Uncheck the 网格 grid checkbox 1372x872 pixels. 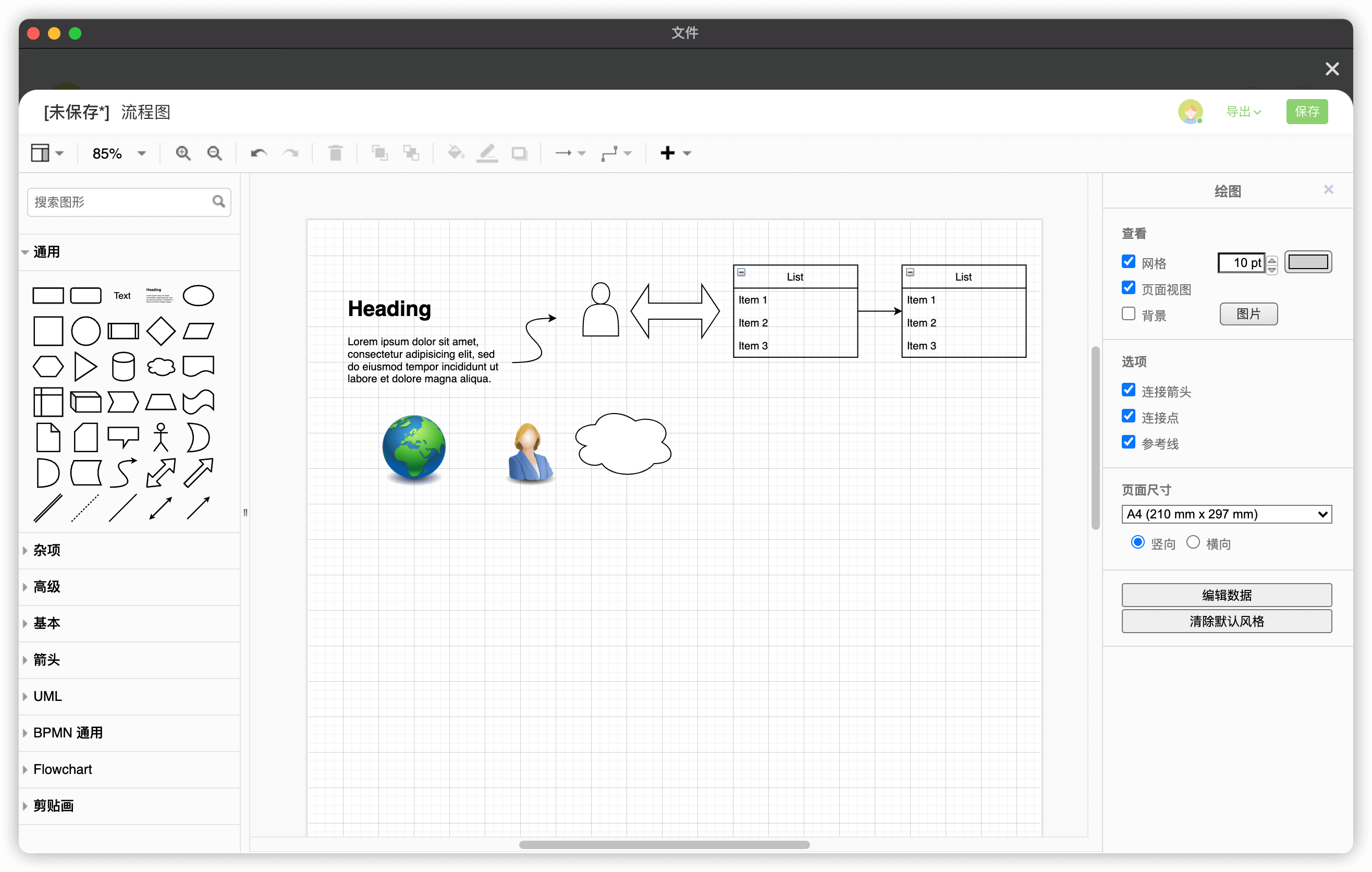pyautogui.click(x=1128, y=262)
